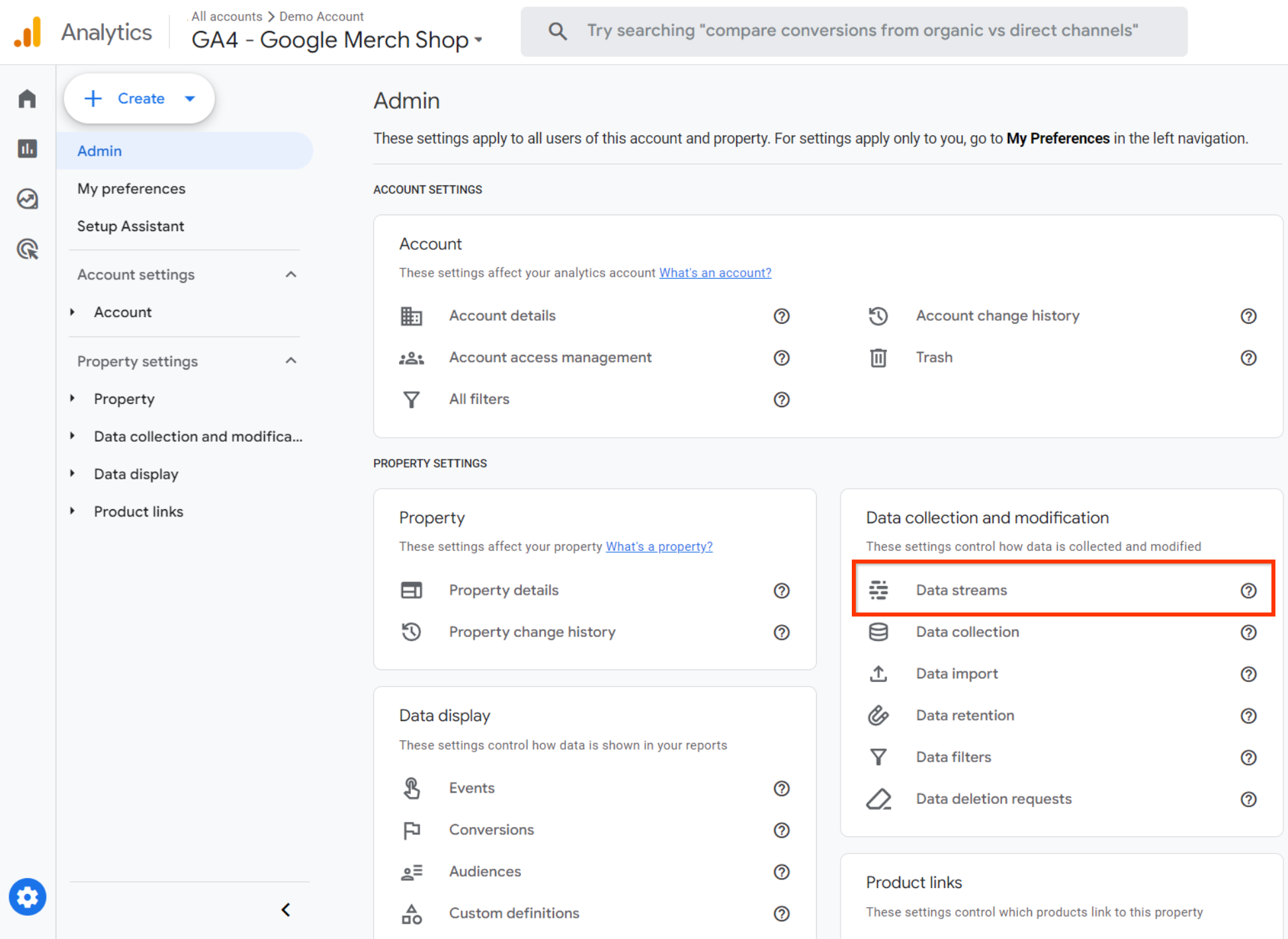This screenshot has width=1288, height=939.
Task: Open help for Property change history
Action: pyautogui.click(x=782, y=632)
